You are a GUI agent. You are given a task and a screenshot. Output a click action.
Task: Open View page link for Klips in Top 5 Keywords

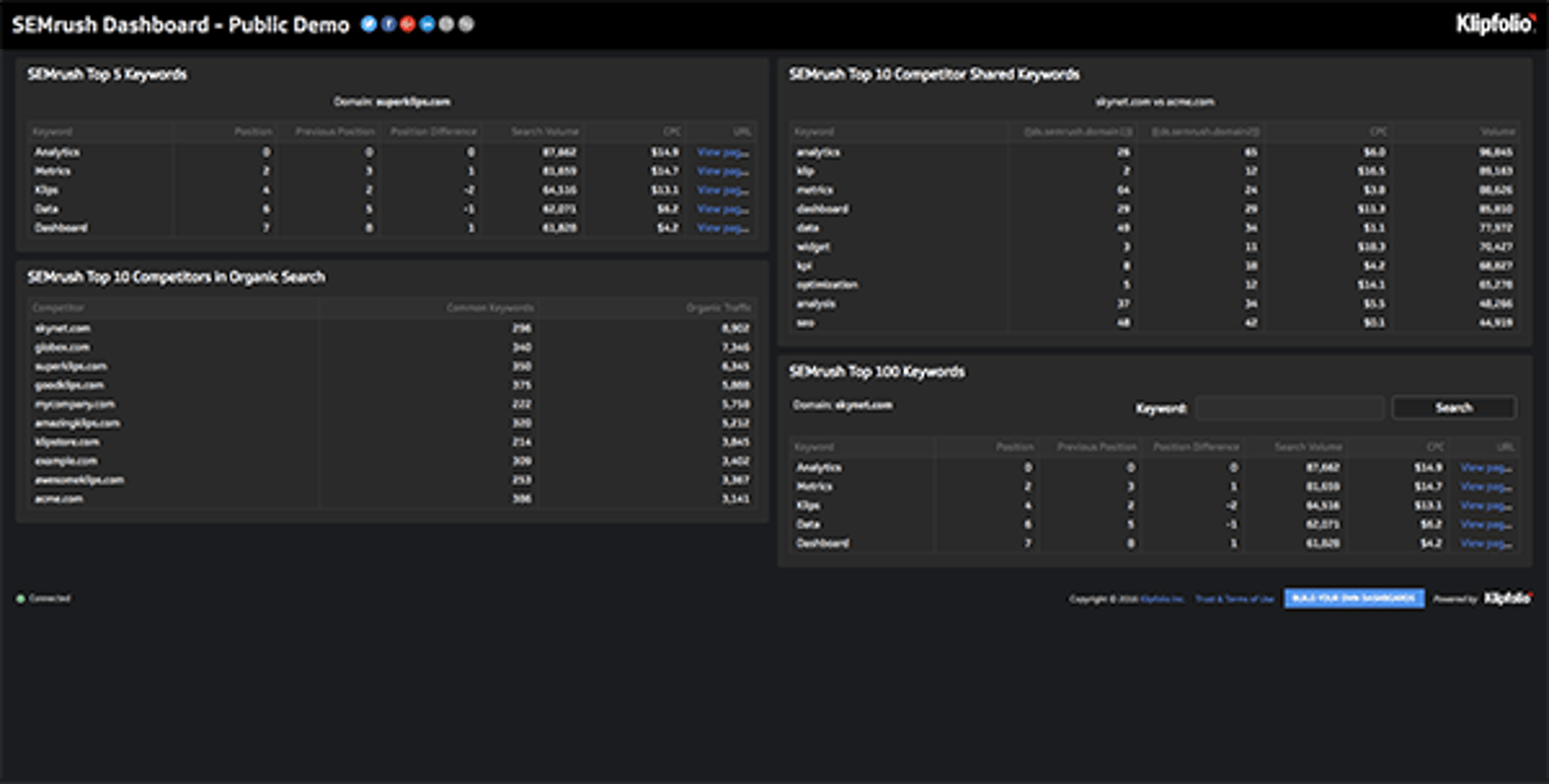coord(720,190)
